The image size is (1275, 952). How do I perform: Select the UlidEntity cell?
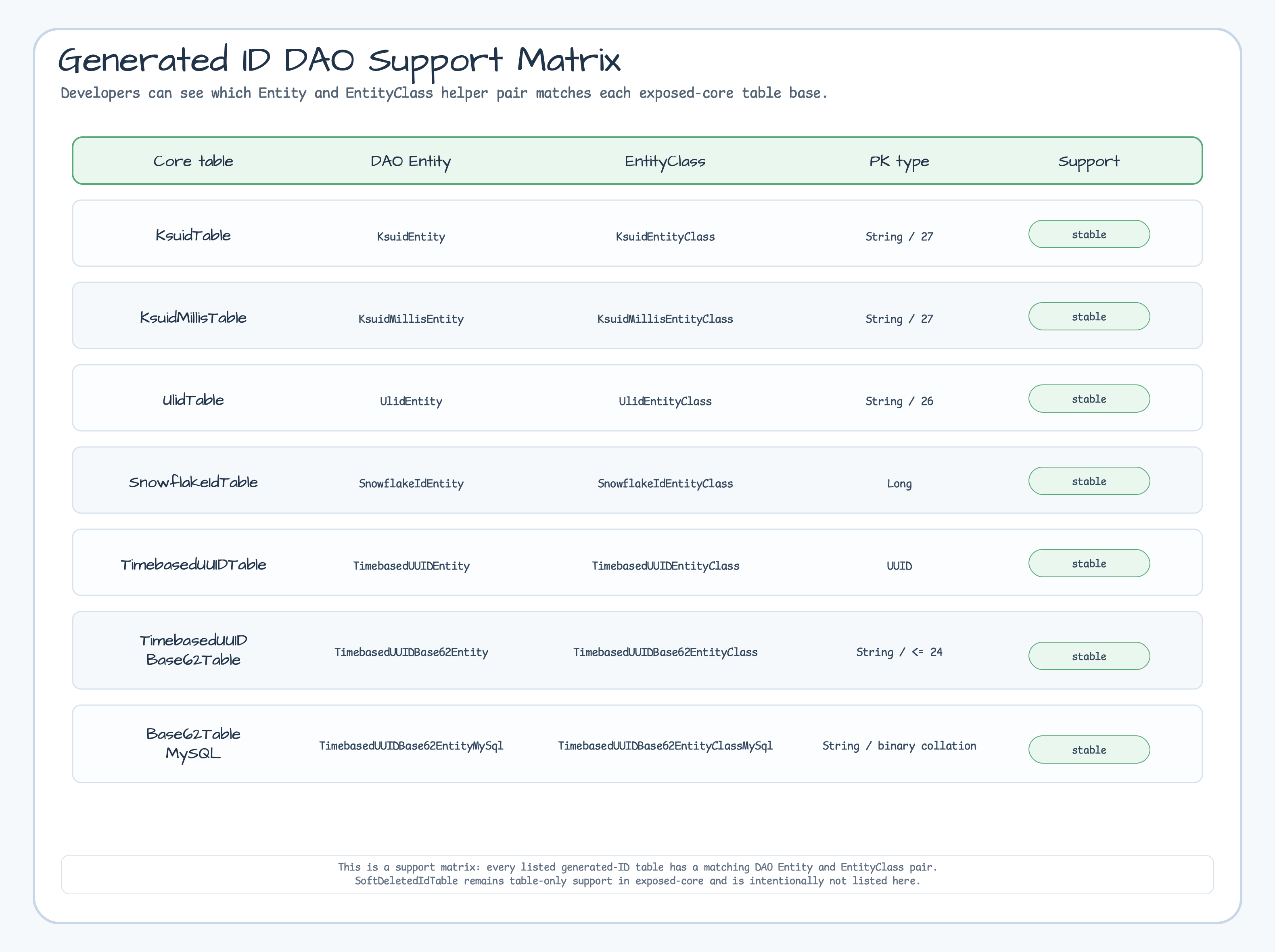(410, 401)
